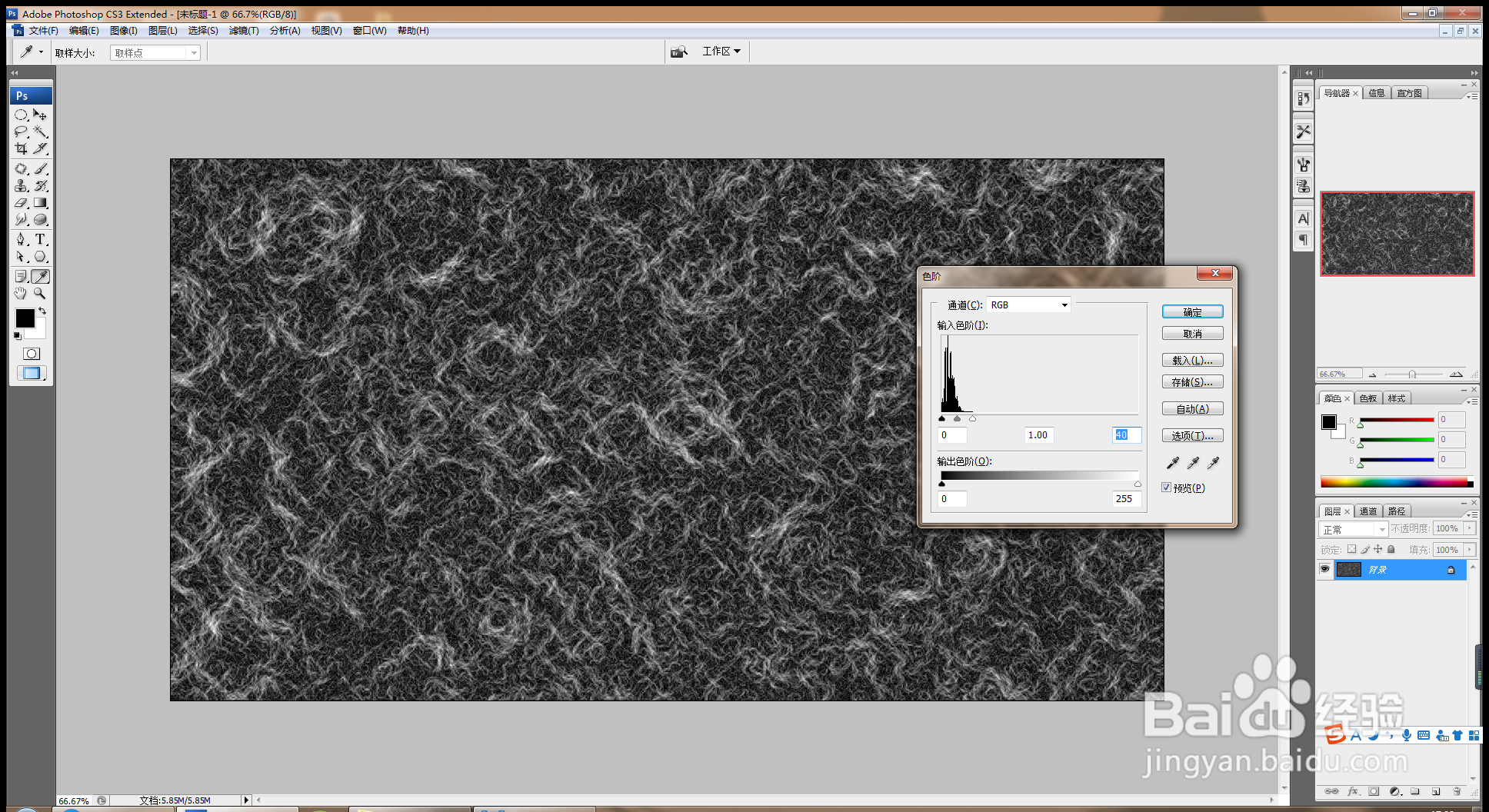Click the Navigator zoom slider handle
The height and width of the screenshot is (812, 1489).
tap(1412, 374)
